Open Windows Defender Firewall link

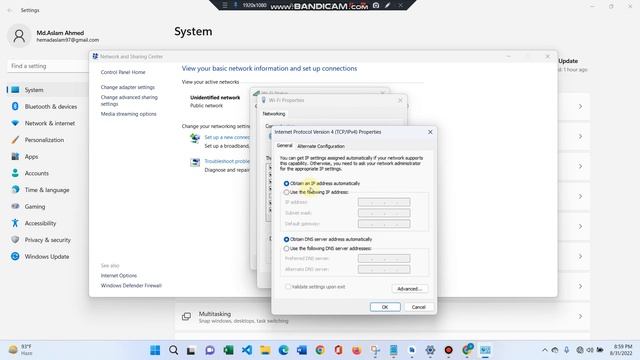pos(131,286)
